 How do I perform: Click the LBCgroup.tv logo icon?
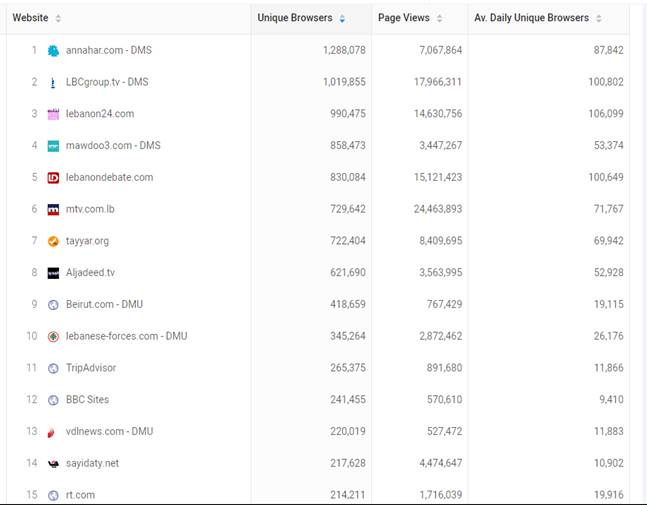pos(53,83)
